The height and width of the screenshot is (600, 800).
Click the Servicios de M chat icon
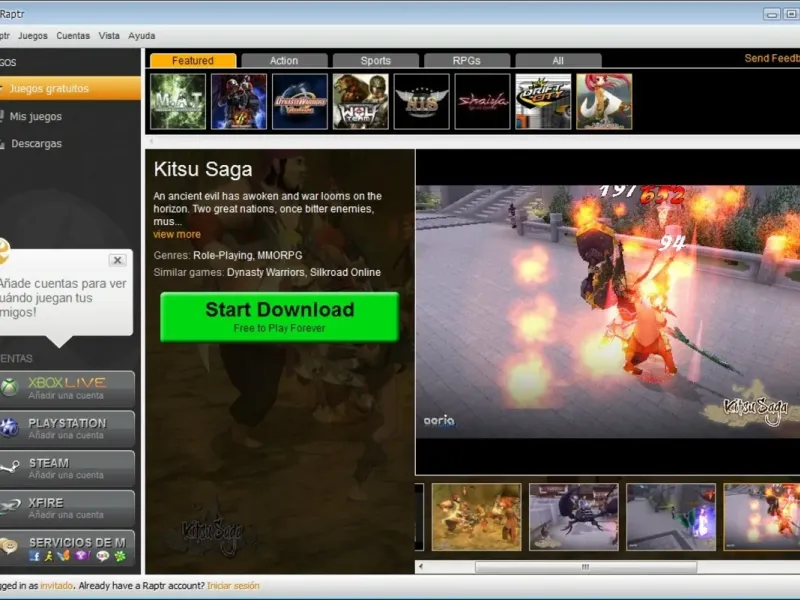pos(9,546)
